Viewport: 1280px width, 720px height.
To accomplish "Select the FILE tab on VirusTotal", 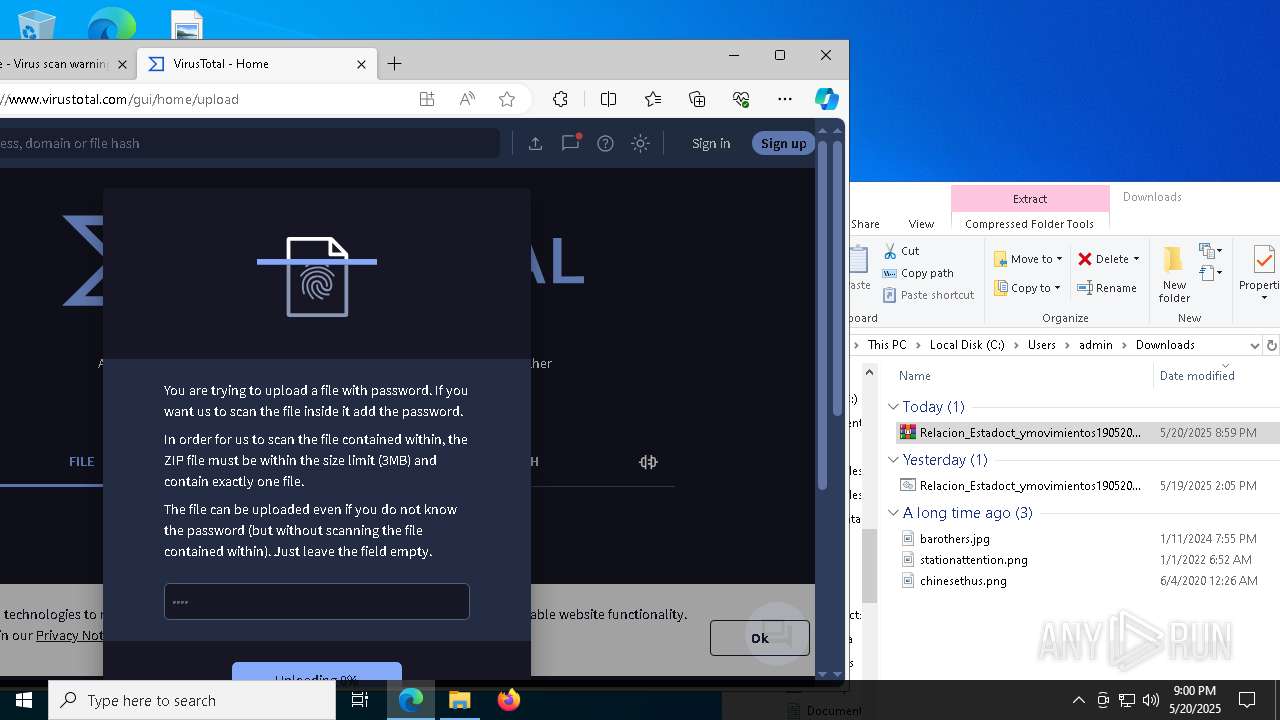I will 81,461.
